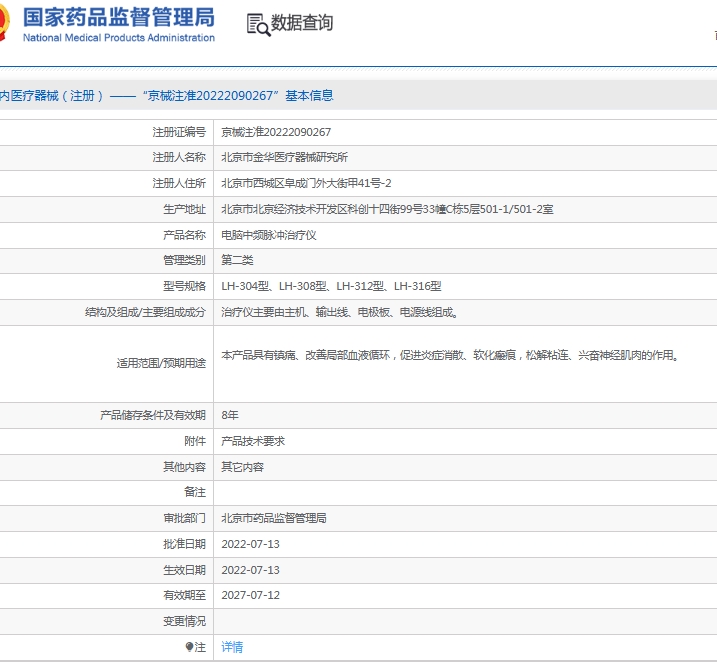Click the 型号规格 label
Image resolution: width=717 pixels, height=668 pixels.
pyautogui.click(x=185, y=286)
